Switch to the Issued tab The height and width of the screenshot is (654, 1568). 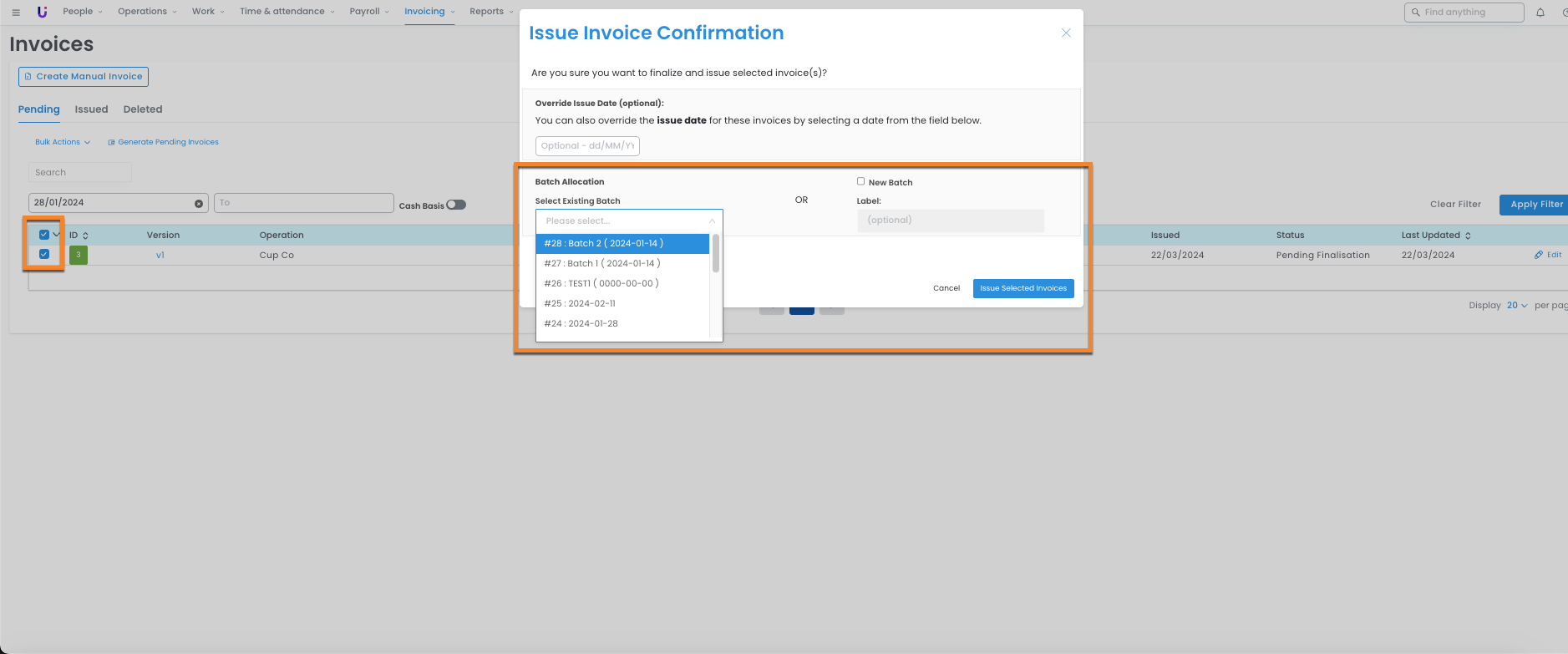(x=91, y=109)
